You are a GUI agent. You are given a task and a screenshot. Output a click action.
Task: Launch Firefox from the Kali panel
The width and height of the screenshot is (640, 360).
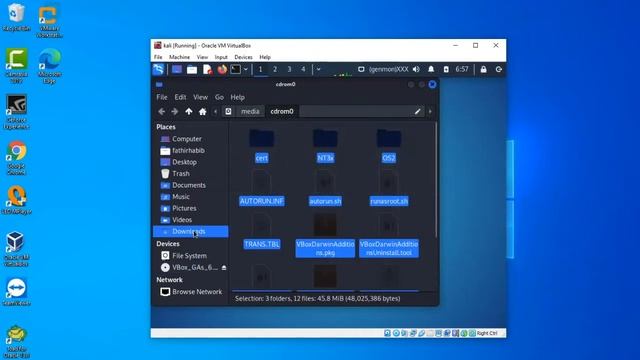(222, 69)
